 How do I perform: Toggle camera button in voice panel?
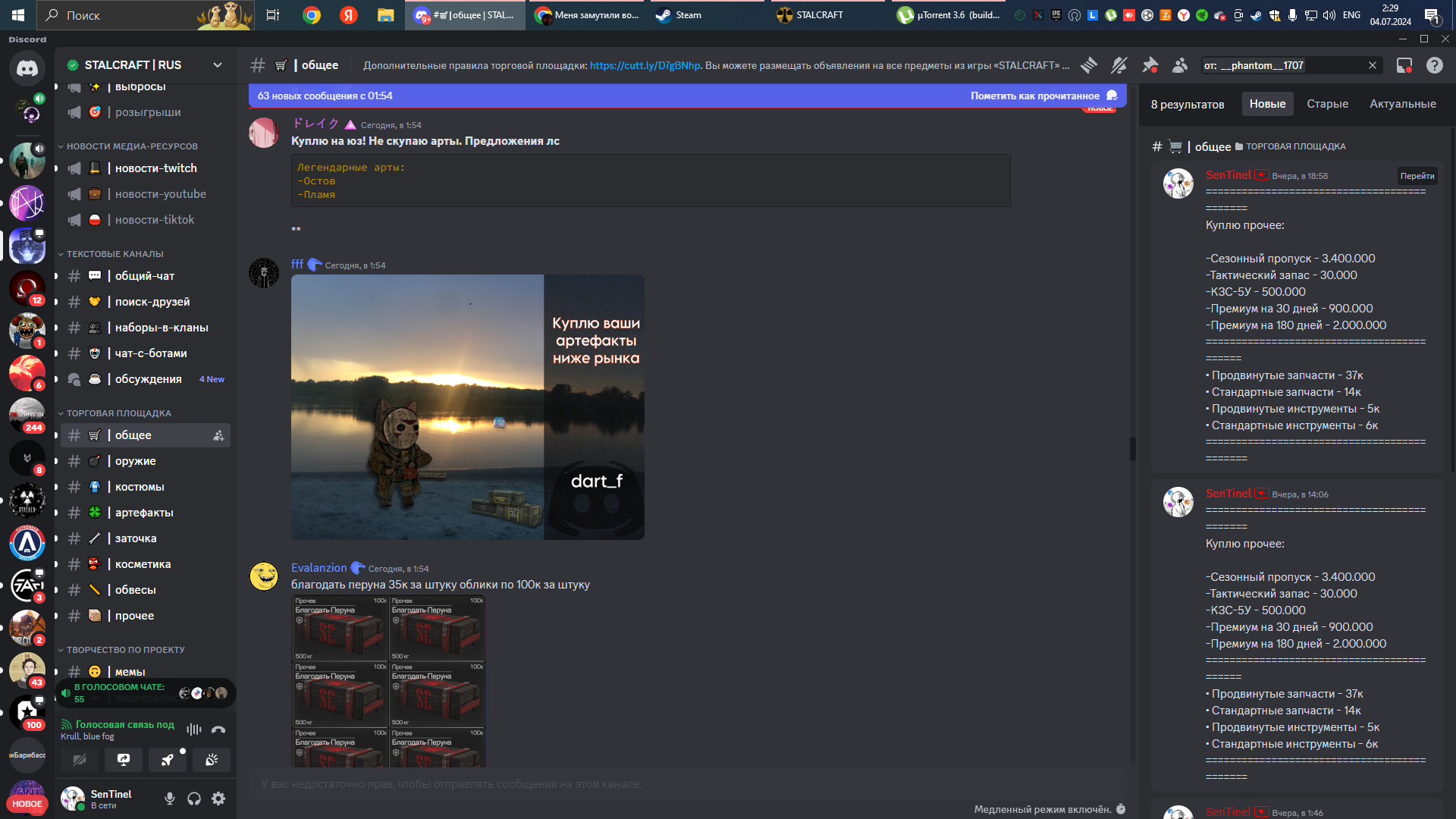(x=80, y=759)
